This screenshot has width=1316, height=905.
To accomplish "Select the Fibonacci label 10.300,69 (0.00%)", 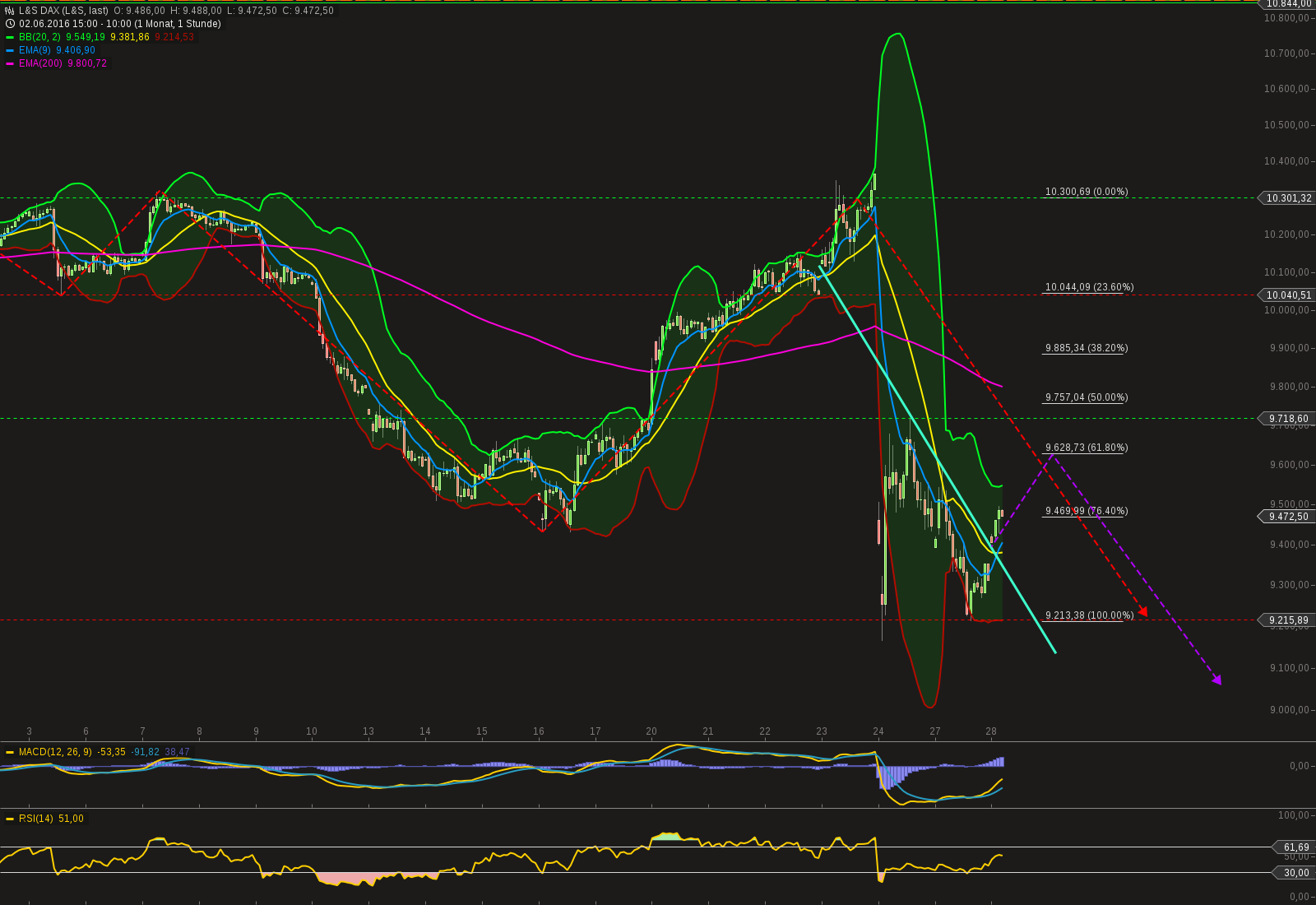I will pyautogui.click(x=1087, y=192).
